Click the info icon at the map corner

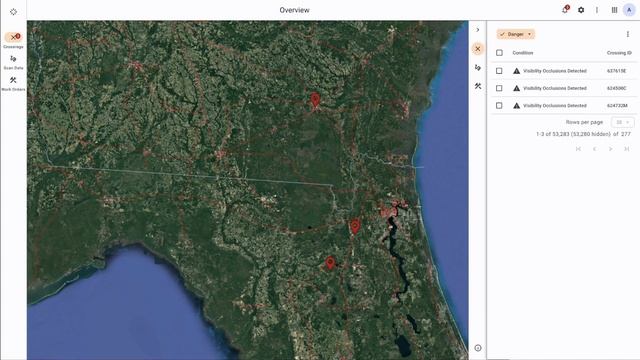(x=478, y=348)
